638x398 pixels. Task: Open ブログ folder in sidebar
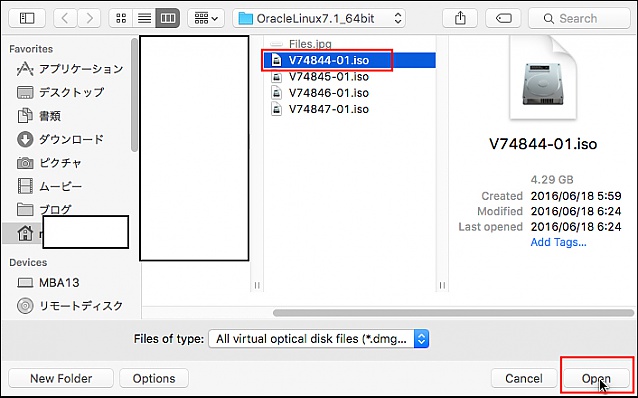(44, 210)
